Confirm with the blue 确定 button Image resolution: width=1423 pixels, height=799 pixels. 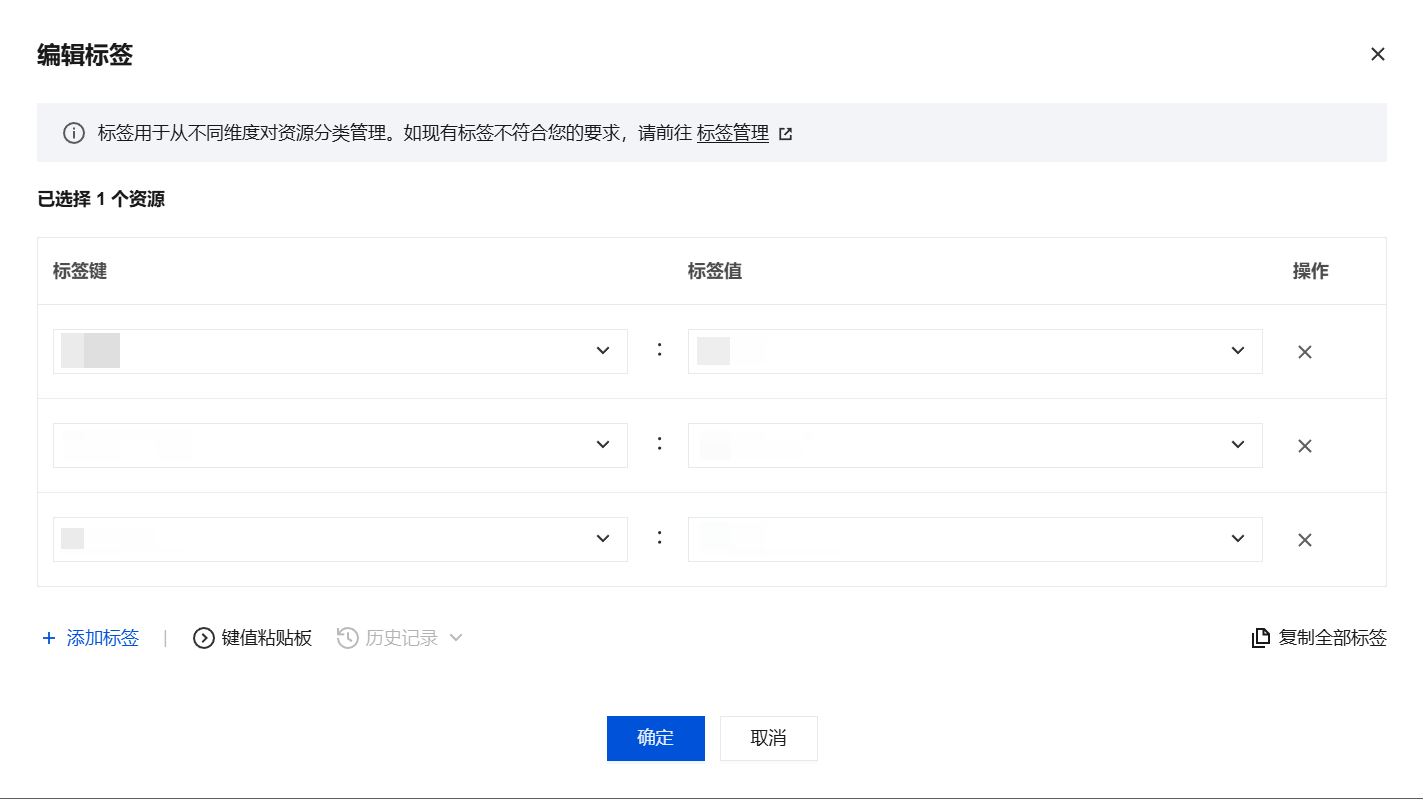655,738
